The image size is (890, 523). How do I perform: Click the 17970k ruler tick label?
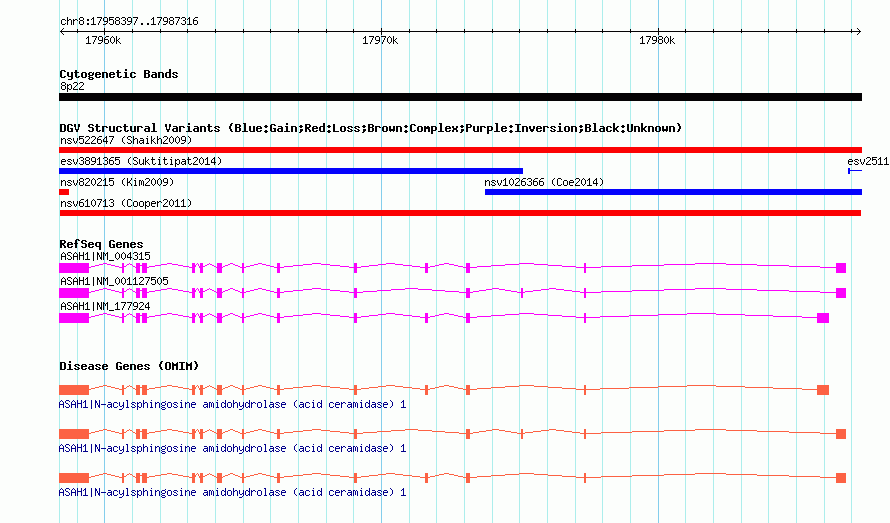point(380,40)
